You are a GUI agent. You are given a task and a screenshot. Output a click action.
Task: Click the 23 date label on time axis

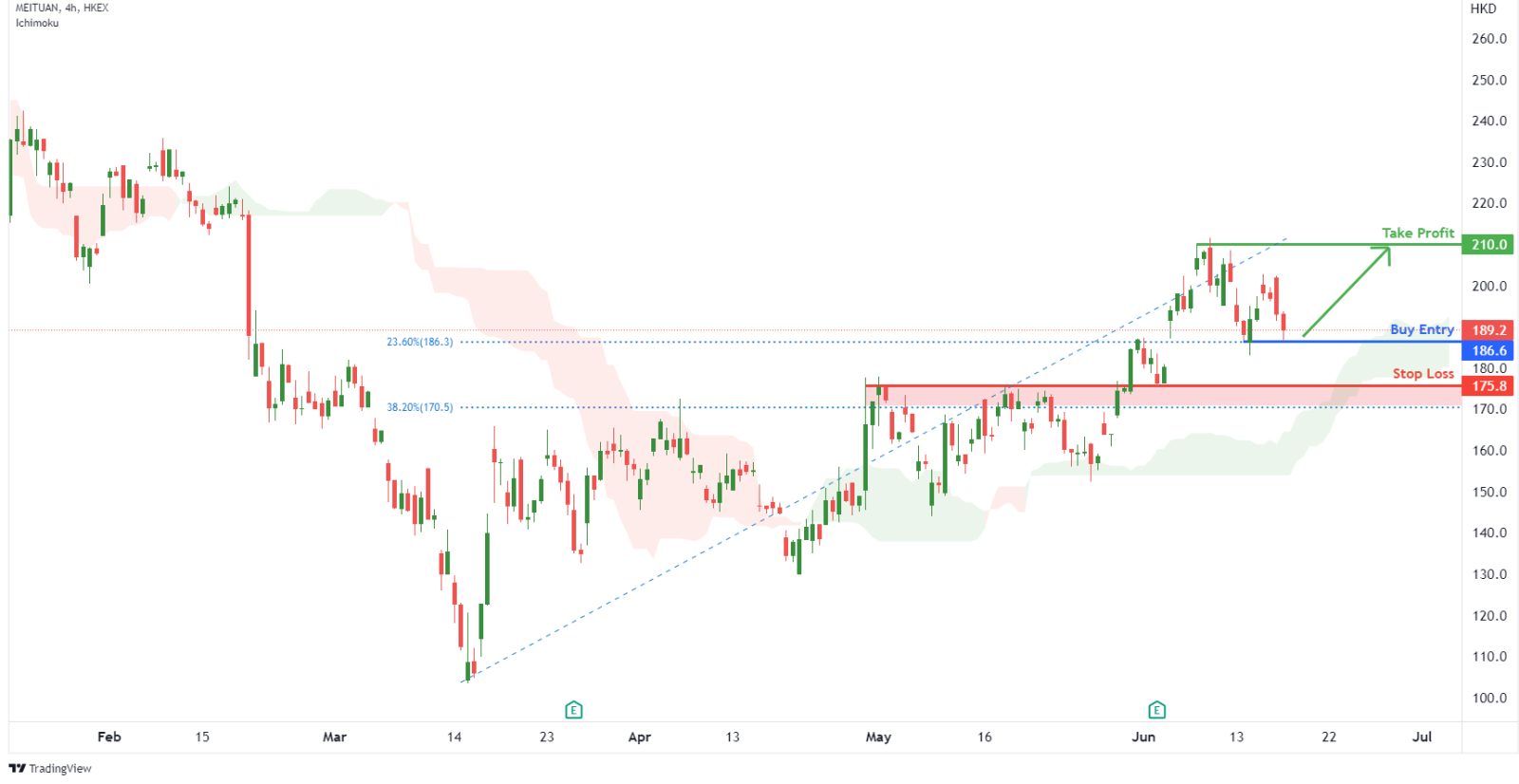click(x=547, y=737)
